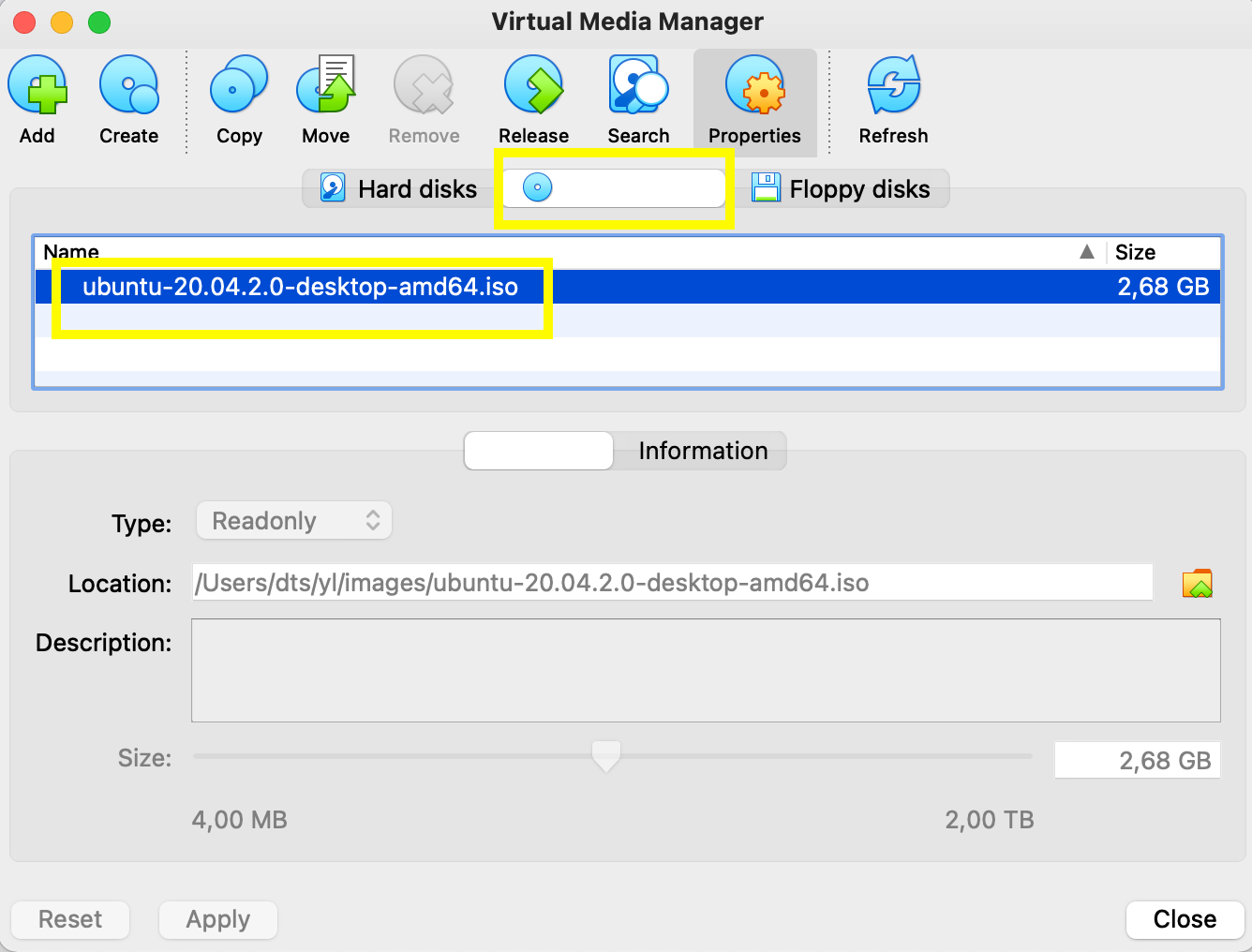The image size is (1252, 952).
Task: Click the Apply button
Action: pos(217,919)
